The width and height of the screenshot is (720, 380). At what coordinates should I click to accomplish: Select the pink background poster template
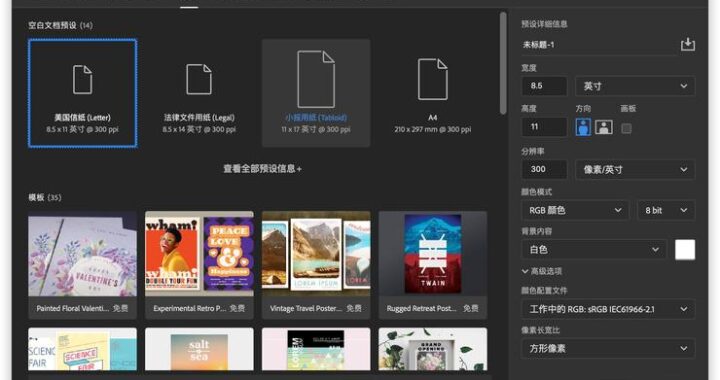(316, 349)
